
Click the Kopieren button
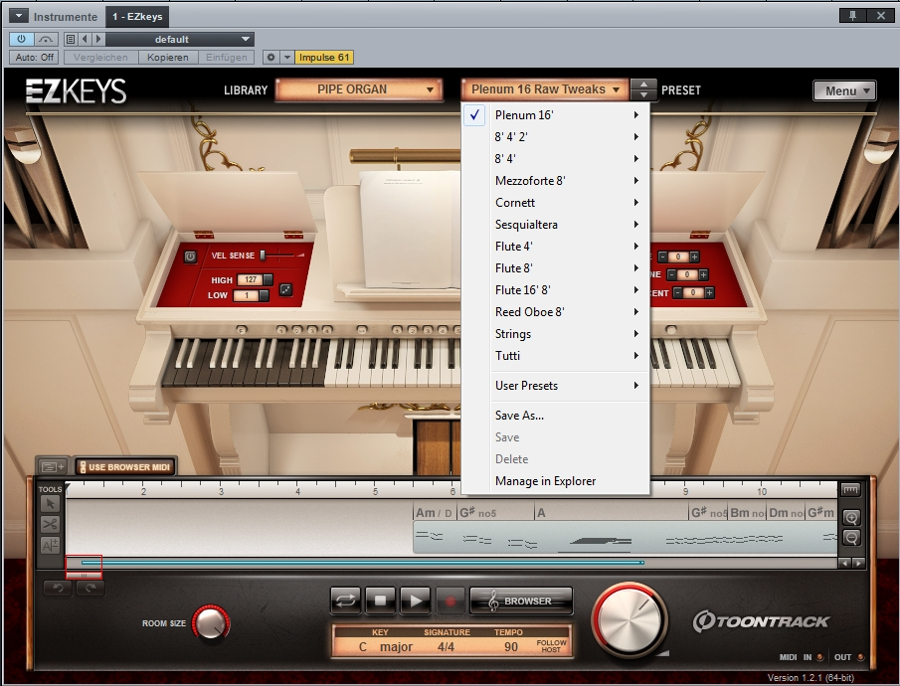(168, 57)
